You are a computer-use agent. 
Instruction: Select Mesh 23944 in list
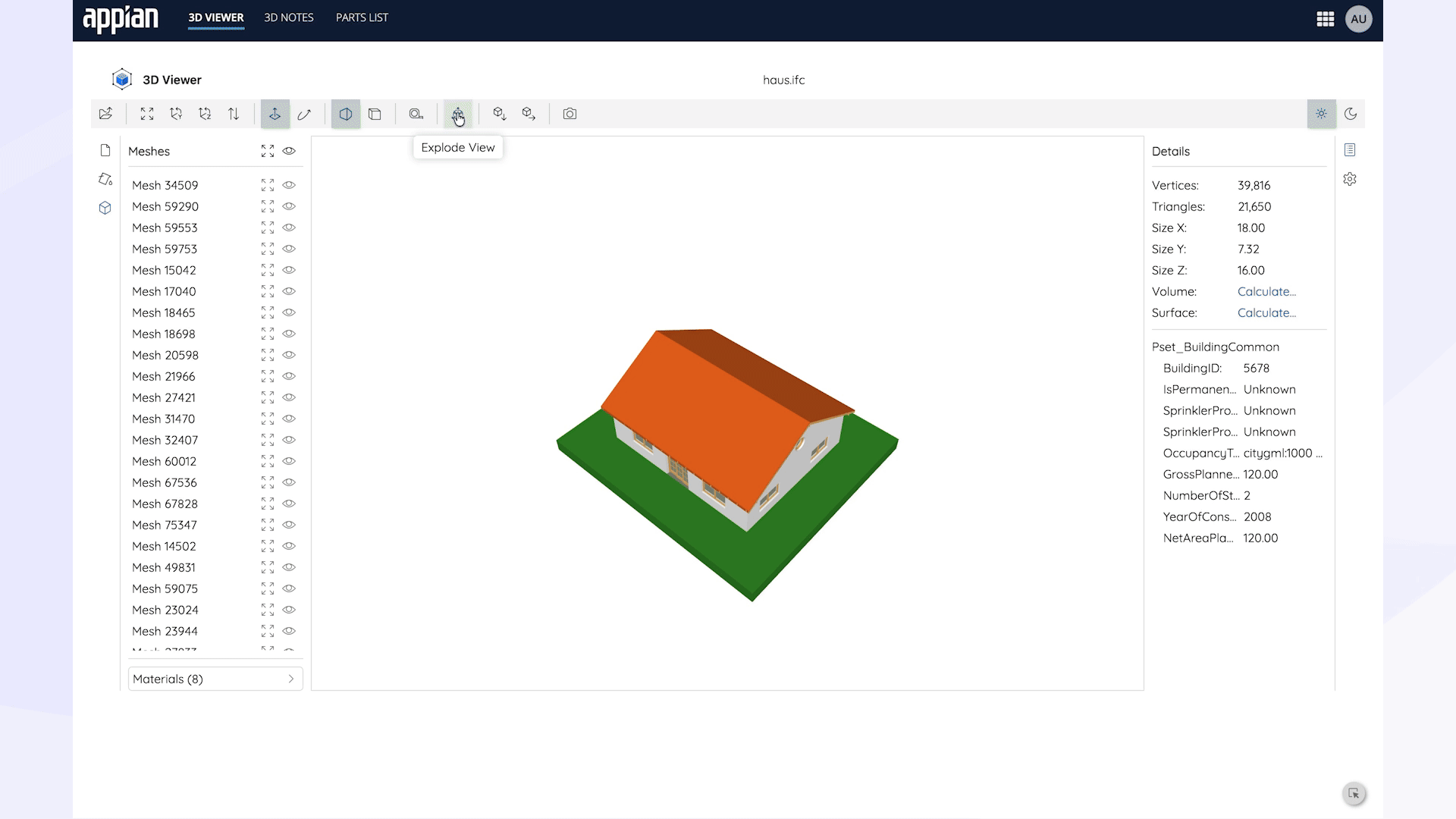[x=165, y=631]
